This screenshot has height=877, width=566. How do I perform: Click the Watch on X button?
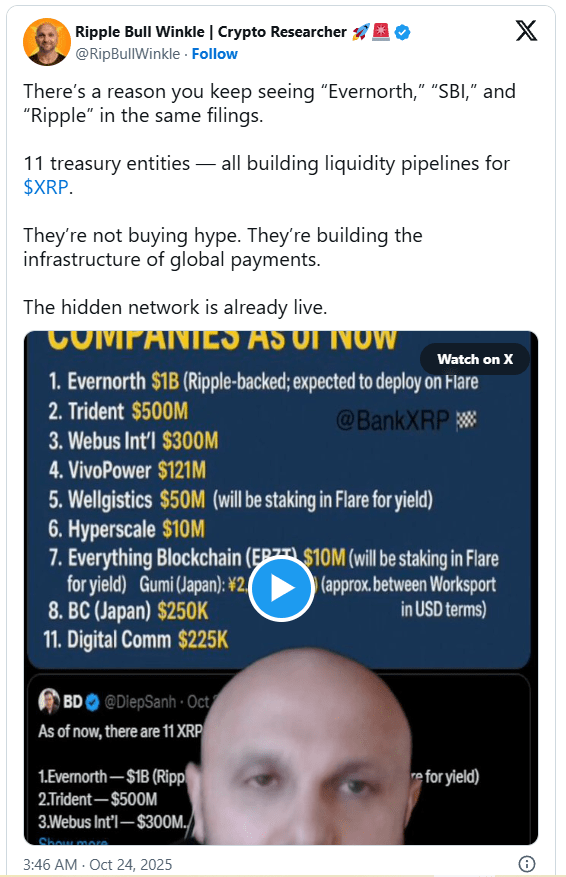click(x=475, y=359)
